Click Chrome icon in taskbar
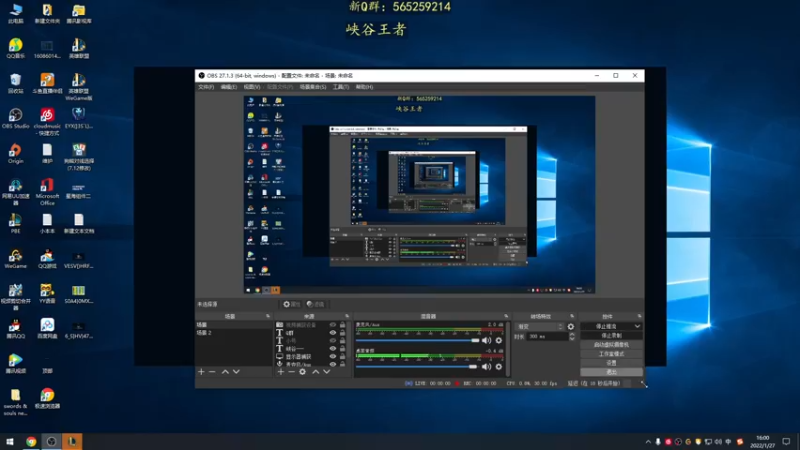The width and height of the screenshot is (800, 450). coord(31,441)
